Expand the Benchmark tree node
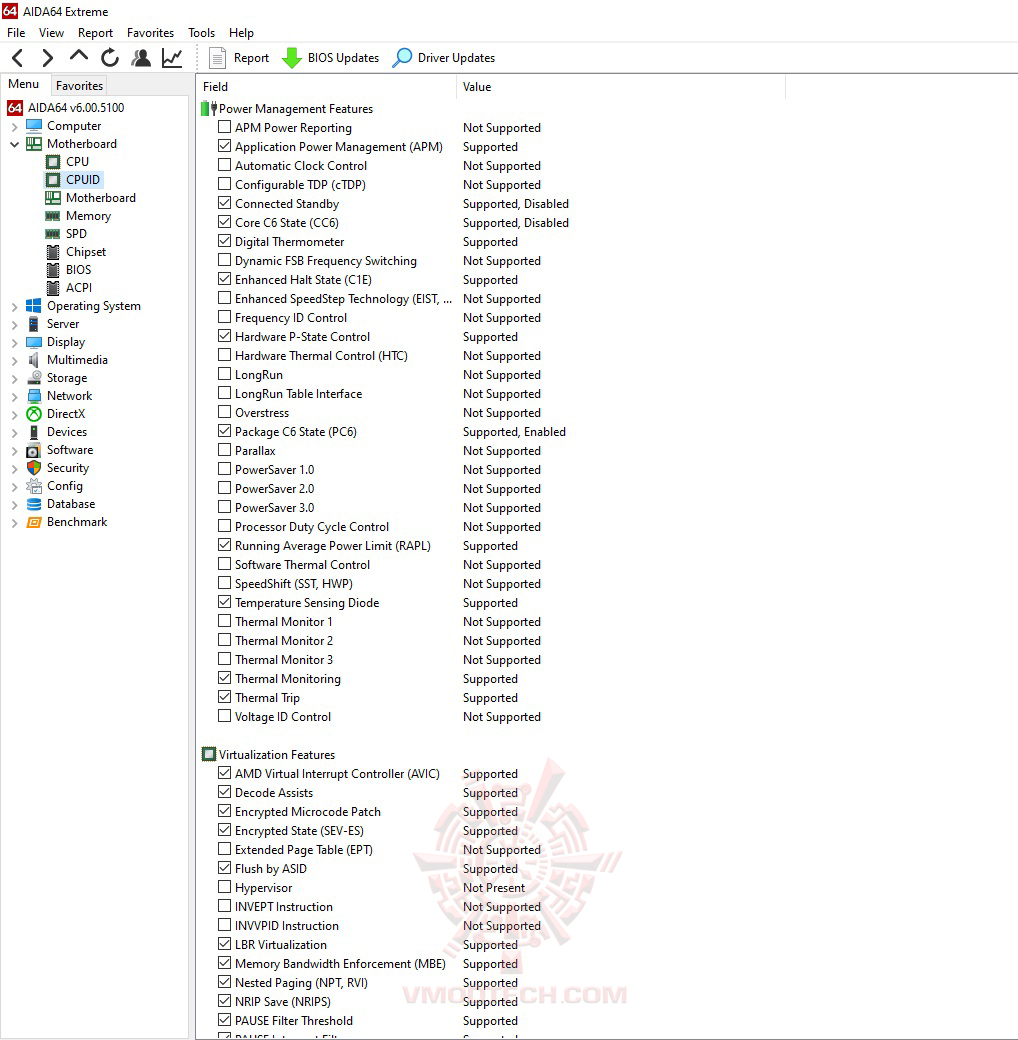 [15, 523]
